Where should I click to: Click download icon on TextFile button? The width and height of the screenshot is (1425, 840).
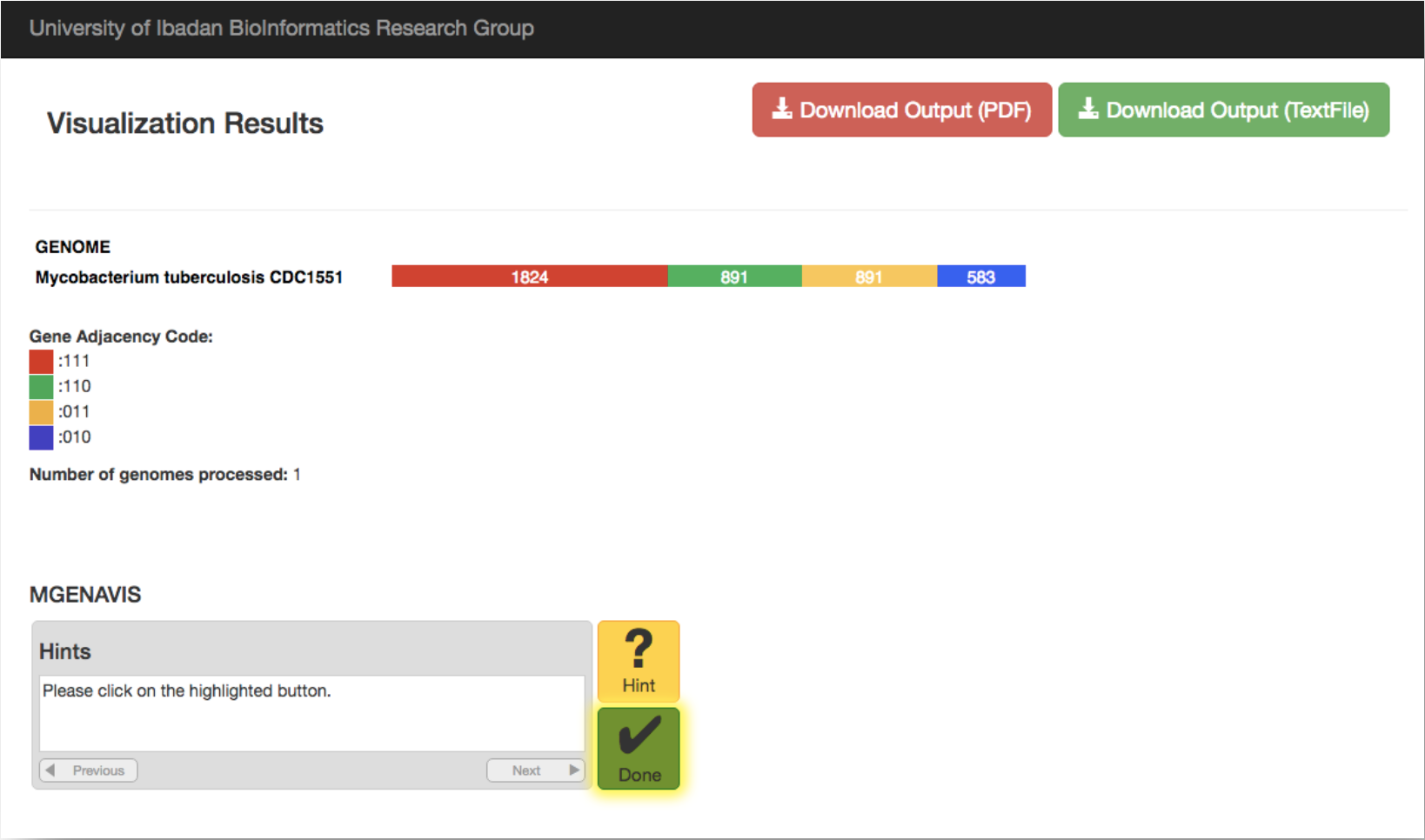(x=1088, y=109)
